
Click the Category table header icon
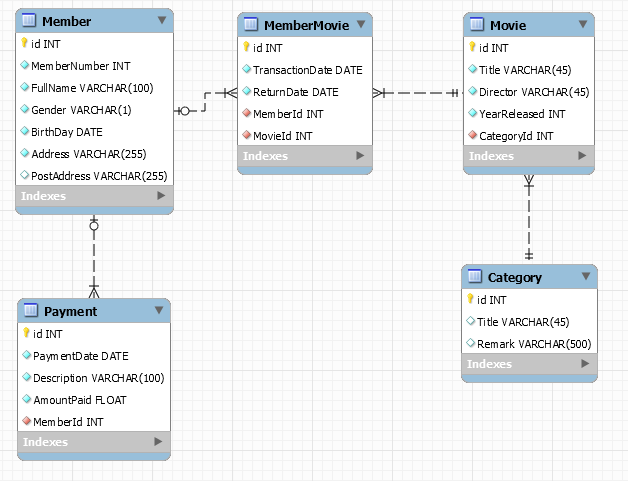475,277
